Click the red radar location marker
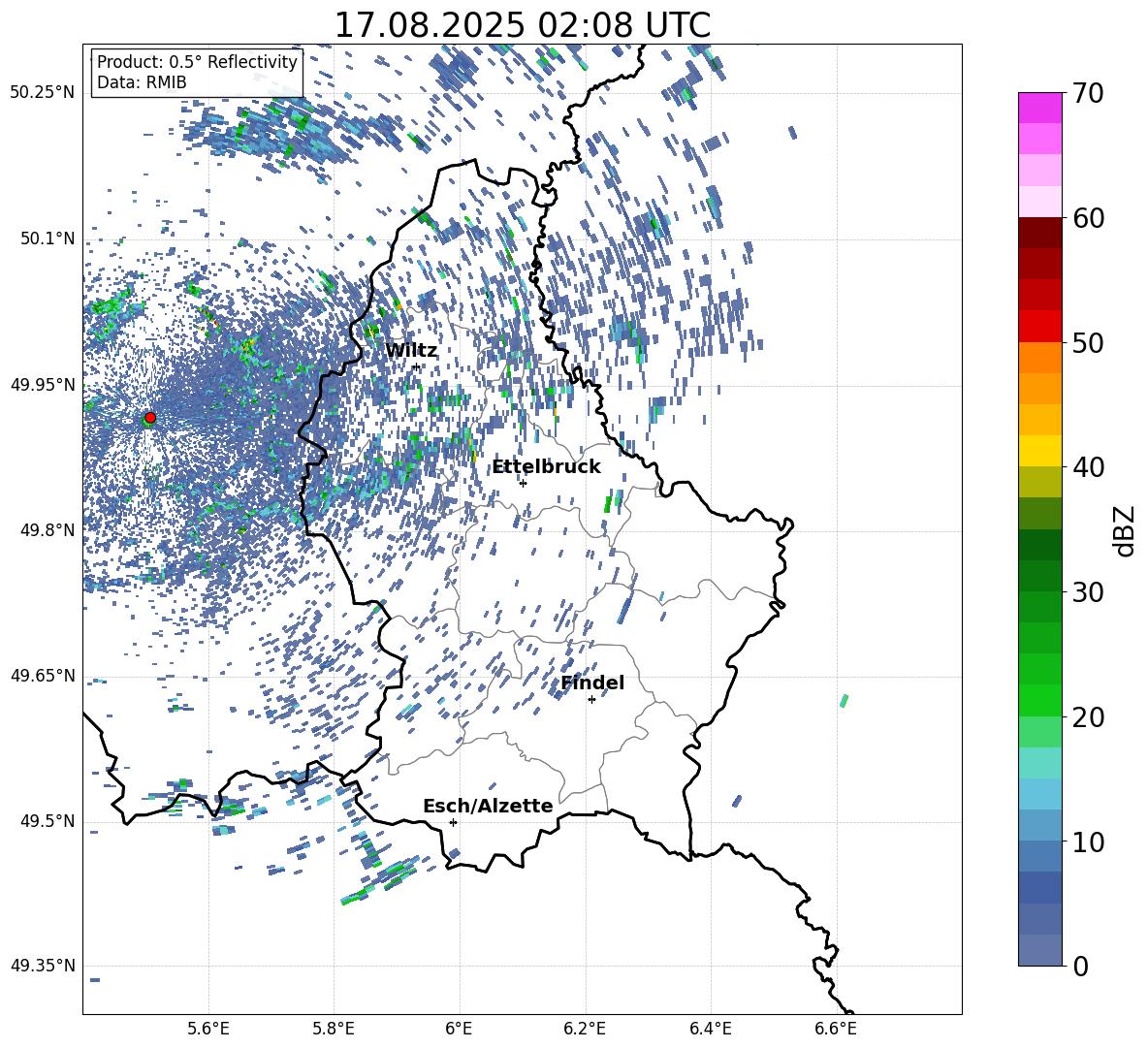The image size is (1148, 1048). [x=150, y=418]
